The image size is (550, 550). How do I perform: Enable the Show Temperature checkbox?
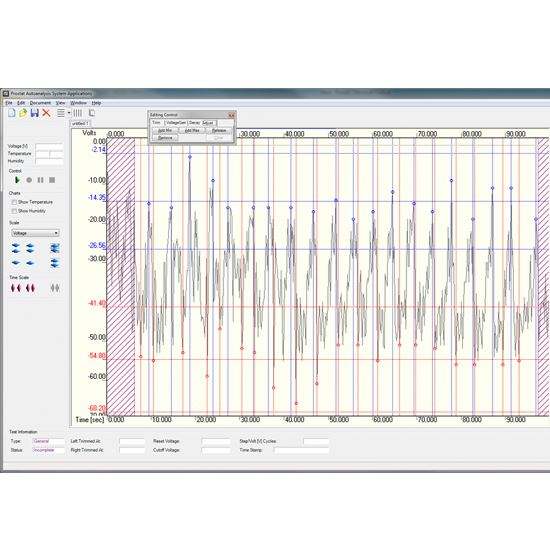14,202
